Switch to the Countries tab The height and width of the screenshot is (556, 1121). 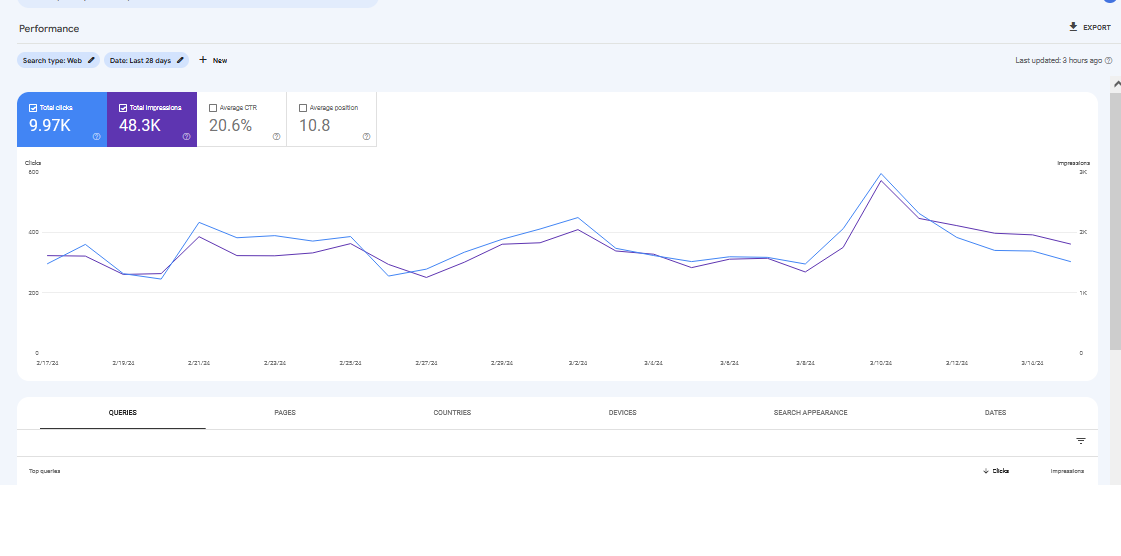(x=452, y=413)
